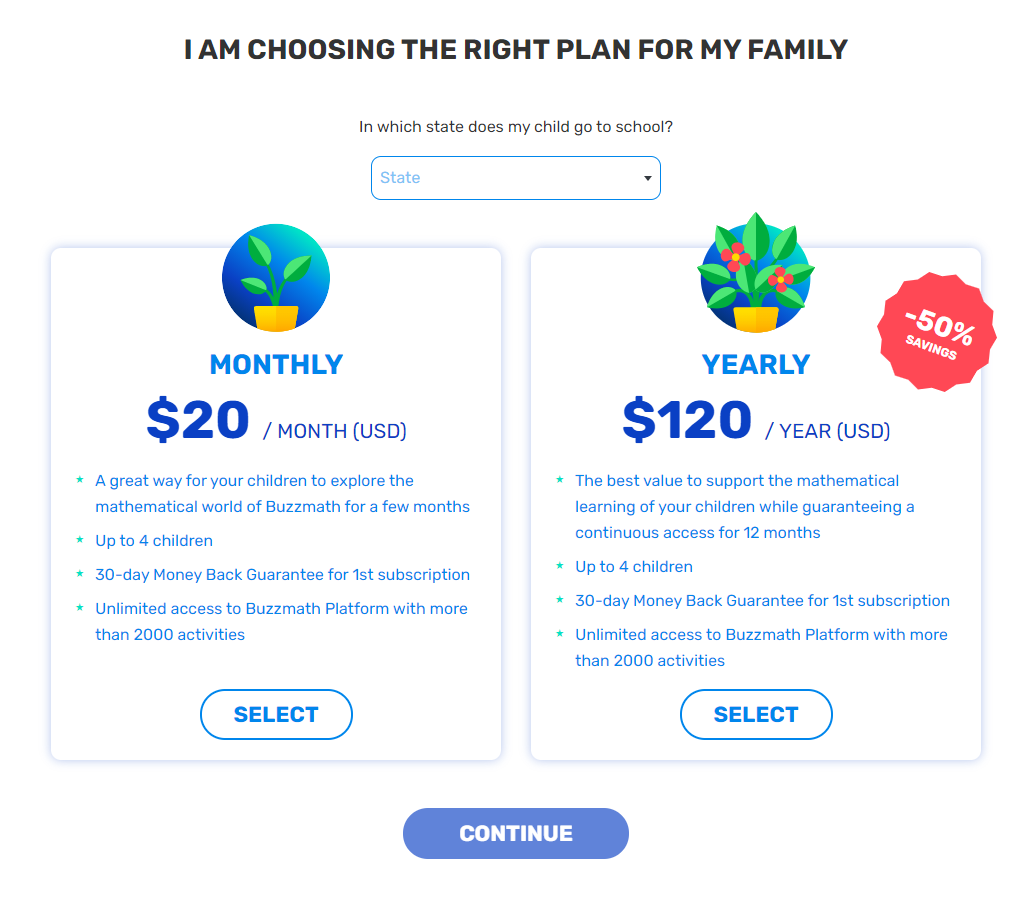Image resolution: width=1035 pixels, height=902 pixels.
Task: Click the $20 monthly price
Action: tap(198, 420)
